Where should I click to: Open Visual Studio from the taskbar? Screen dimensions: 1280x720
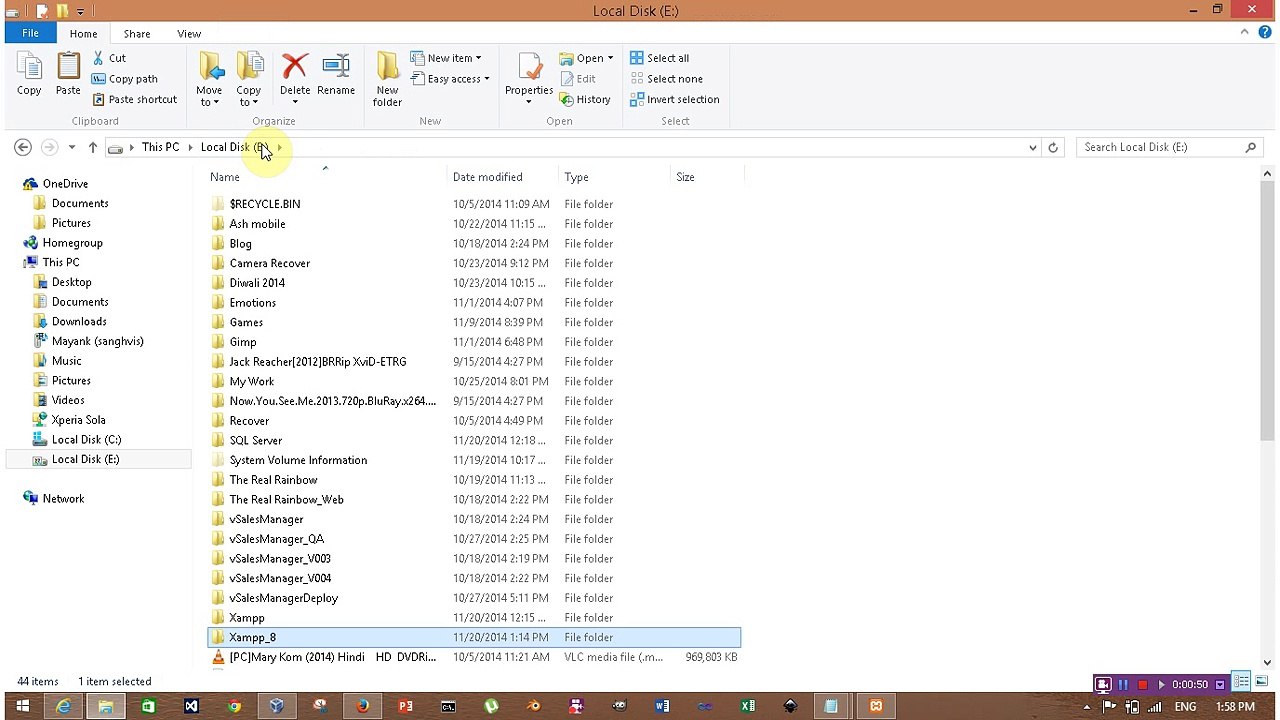(191, 707)
